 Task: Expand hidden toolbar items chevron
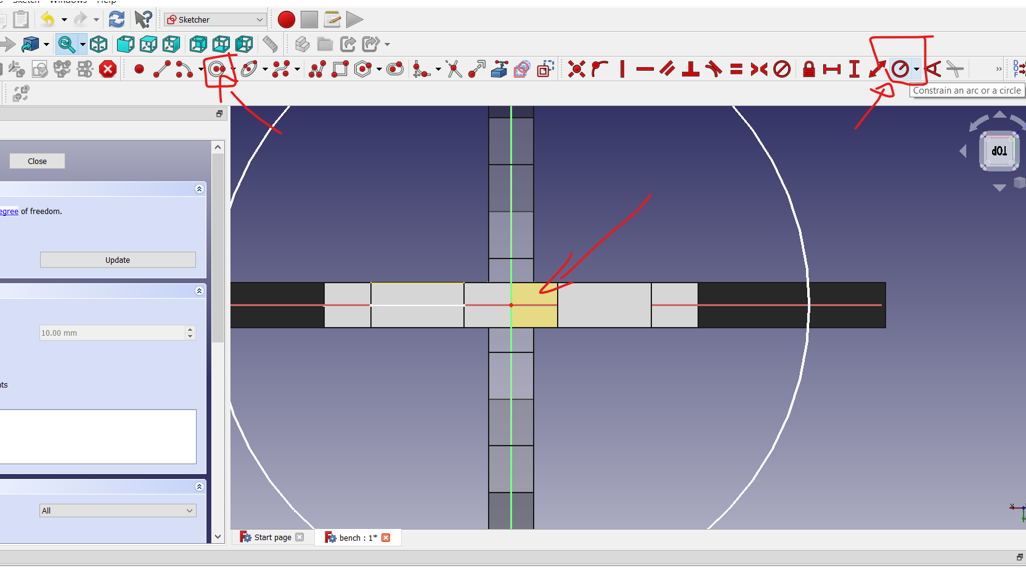coord(999,69)
